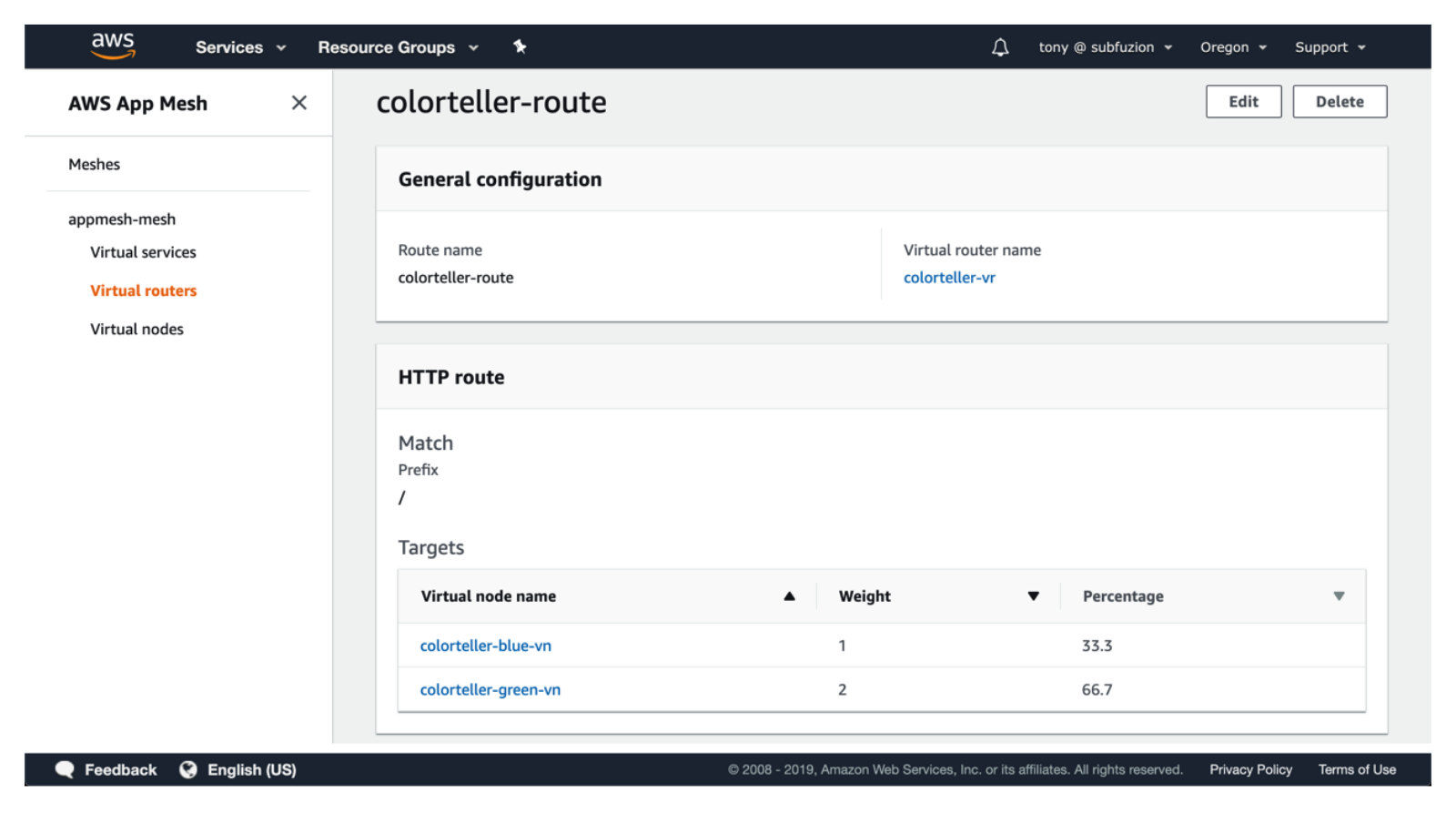Click the Targets section label
The width and height of the screenshot is (1456, 814).
click(430, 547)
